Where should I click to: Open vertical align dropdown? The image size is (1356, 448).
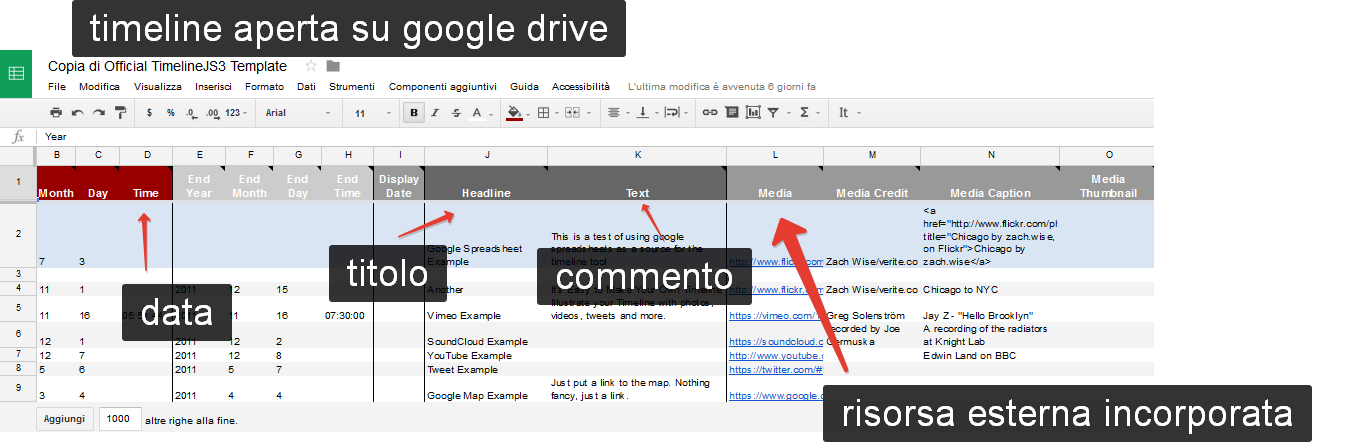[646, 113]
